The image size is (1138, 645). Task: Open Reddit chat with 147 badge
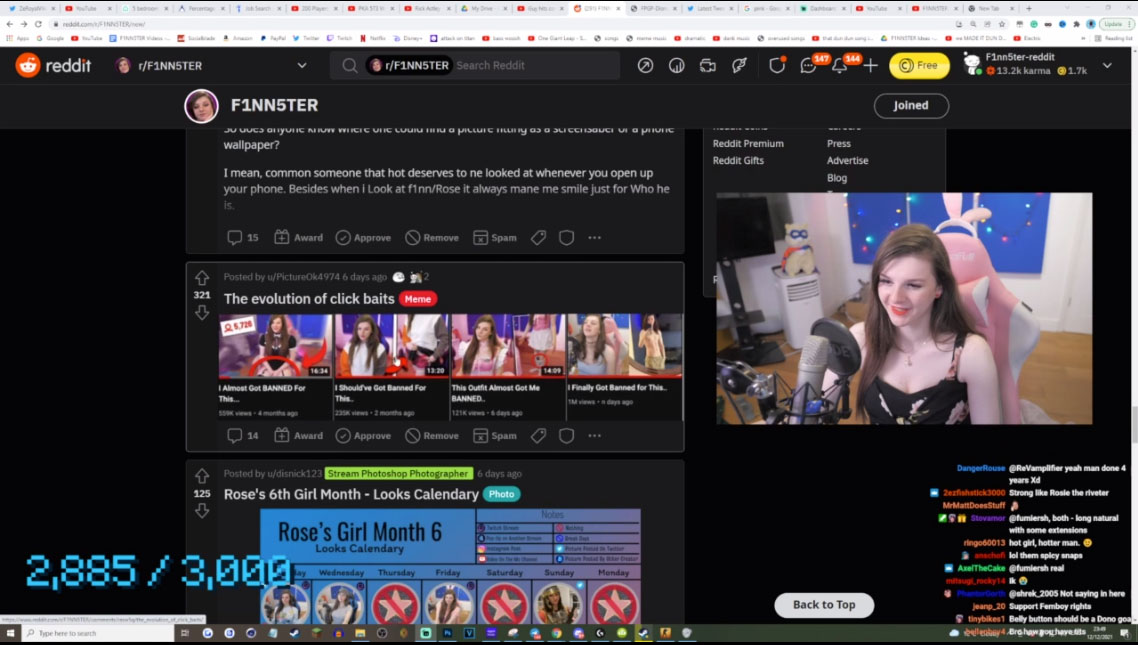pyautogui.click(x=809, y=65)
